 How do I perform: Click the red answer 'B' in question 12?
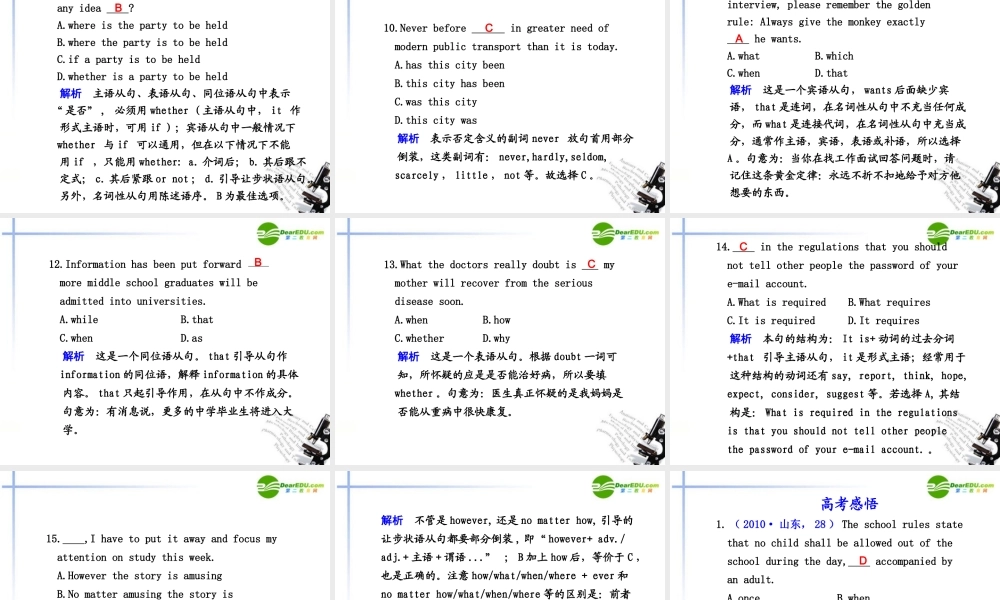(x=258, y=263)
